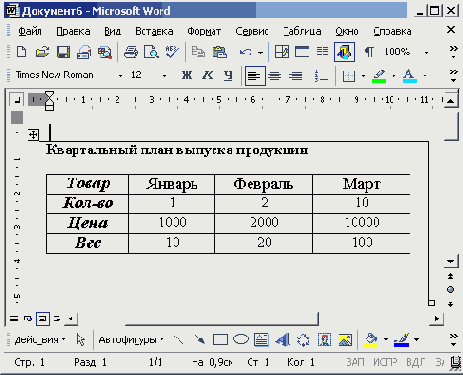This screenshot has width=463, height=375.
Task: Open the undo history dropdown arrow
Action: click(x=261, y=53)
